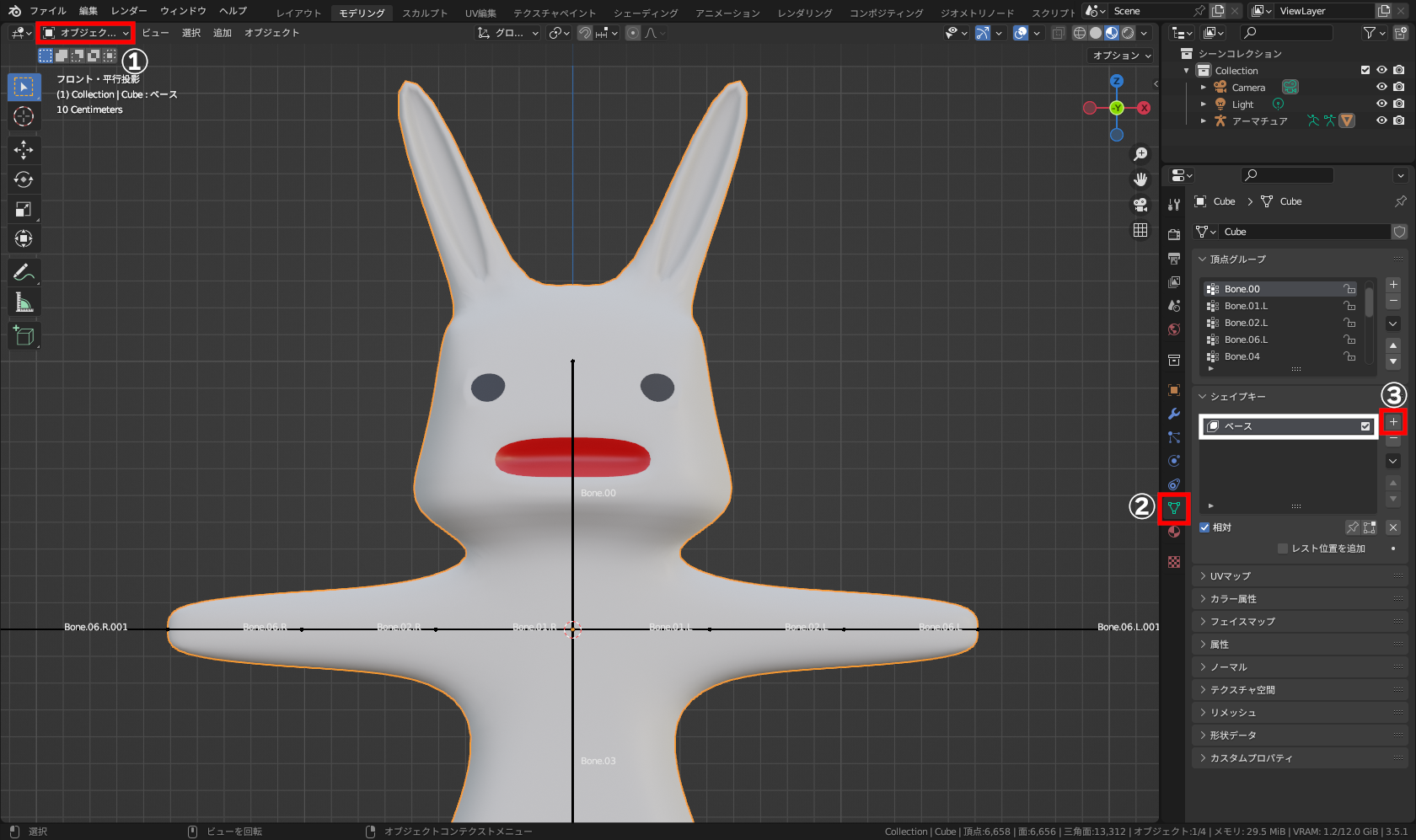Activate the Annotate pencil tool

[x=24, y=272]
